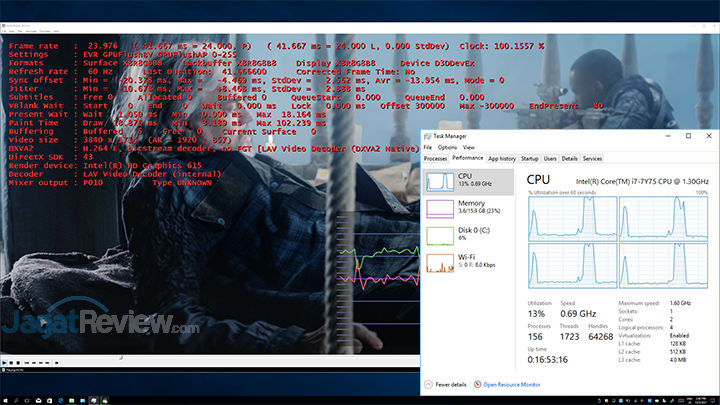This screenshot has height=405, width=720.
Task: Switch to the App history tab
Action: (502, 159)
